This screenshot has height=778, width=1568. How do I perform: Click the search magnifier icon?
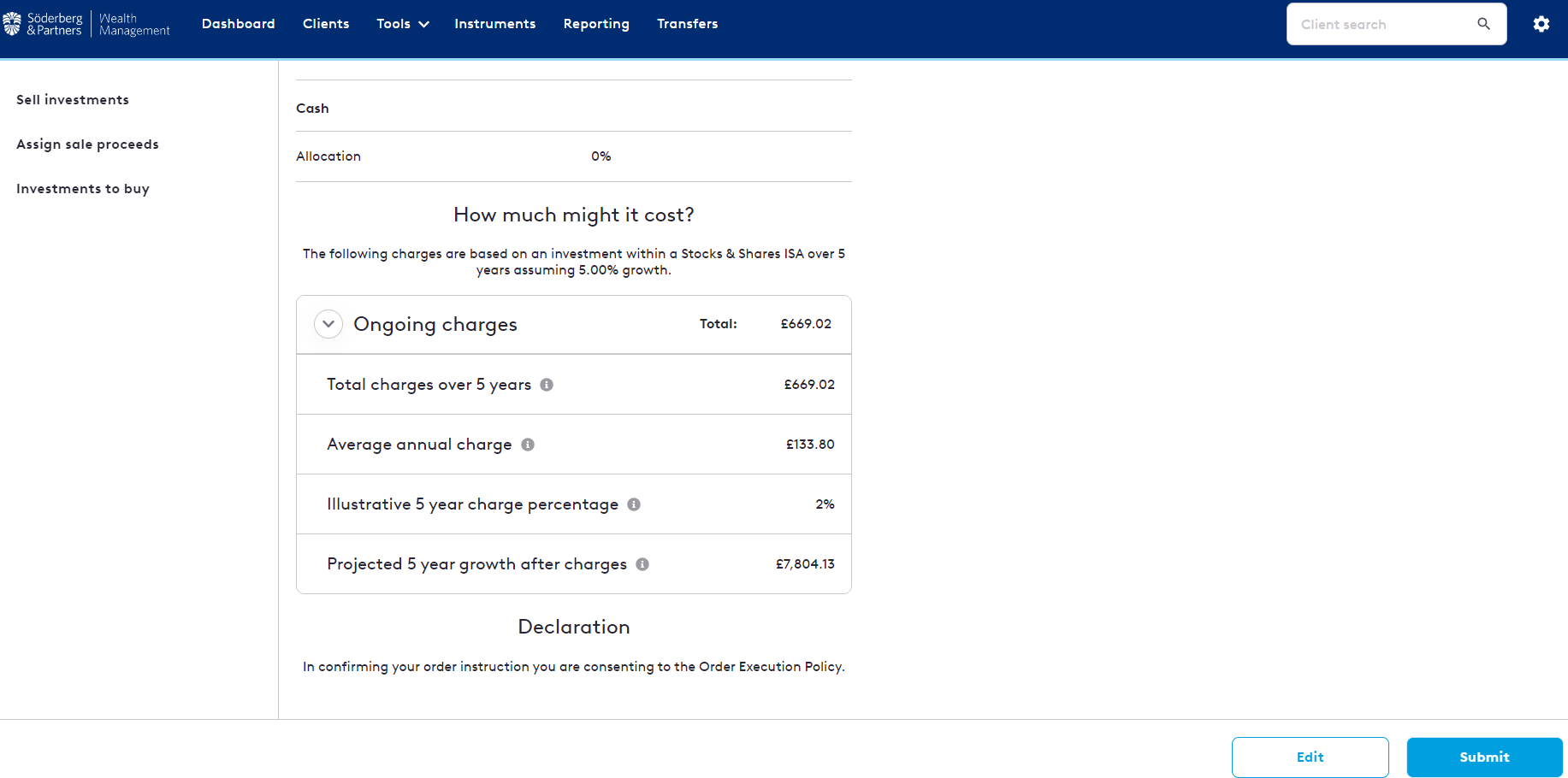[x=1484, y=24]
